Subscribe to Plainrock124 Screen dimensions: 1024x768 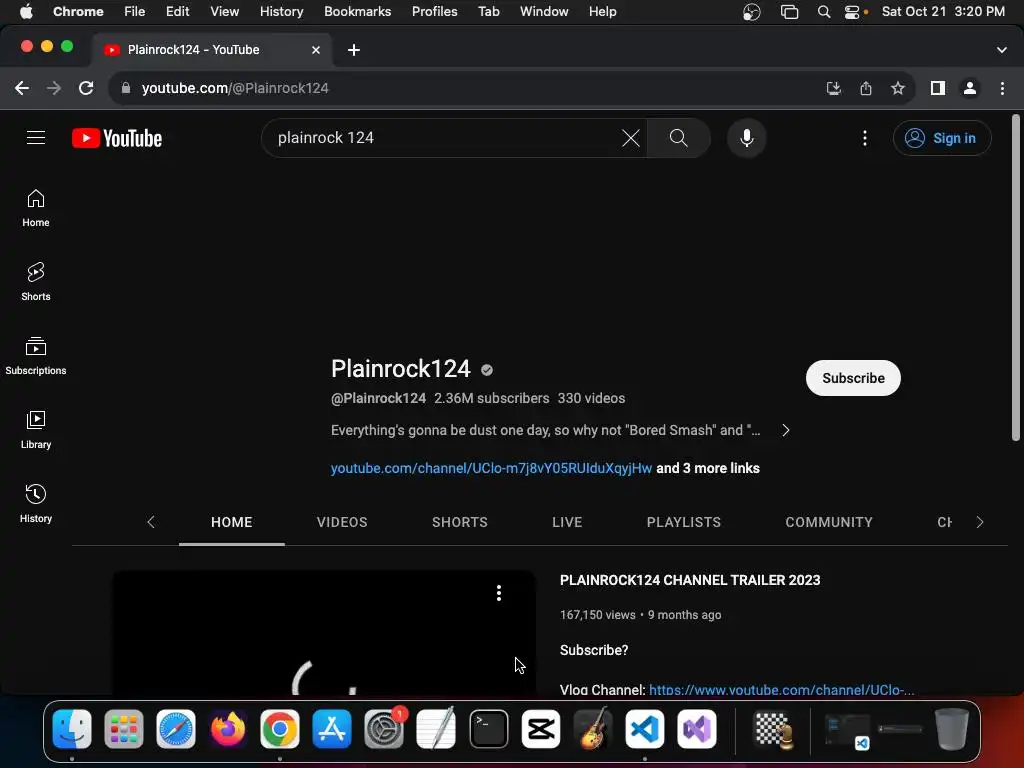[x=853, y=378]
